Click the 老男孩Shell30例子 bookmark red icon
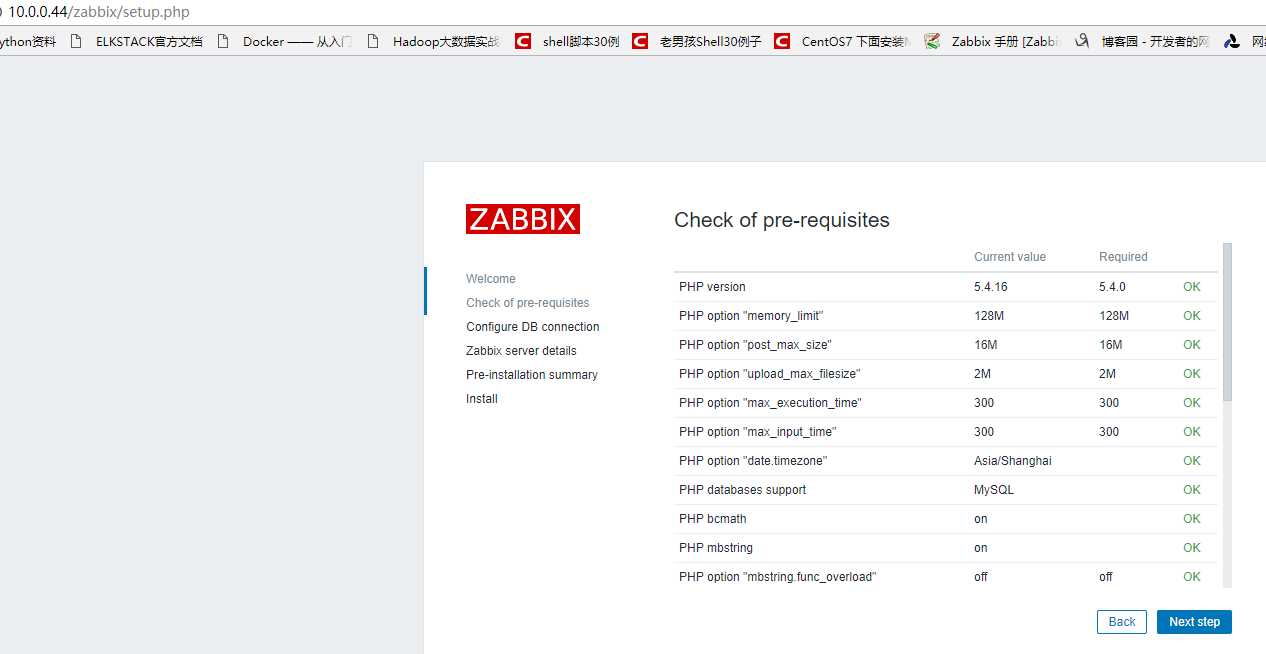 coord(640,41)
